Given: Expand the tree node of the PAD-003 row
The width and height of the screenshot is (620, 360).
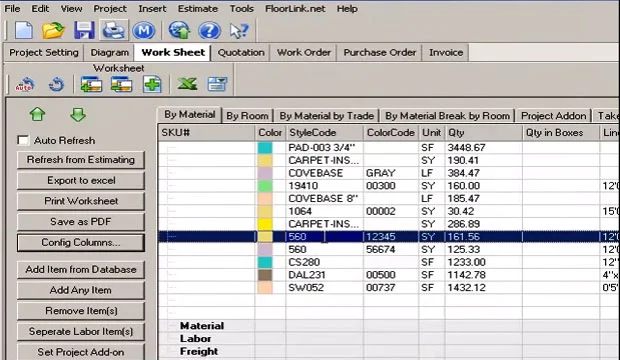Looking at the screenshot, I should pyautogui.click(x=171, y=148).
